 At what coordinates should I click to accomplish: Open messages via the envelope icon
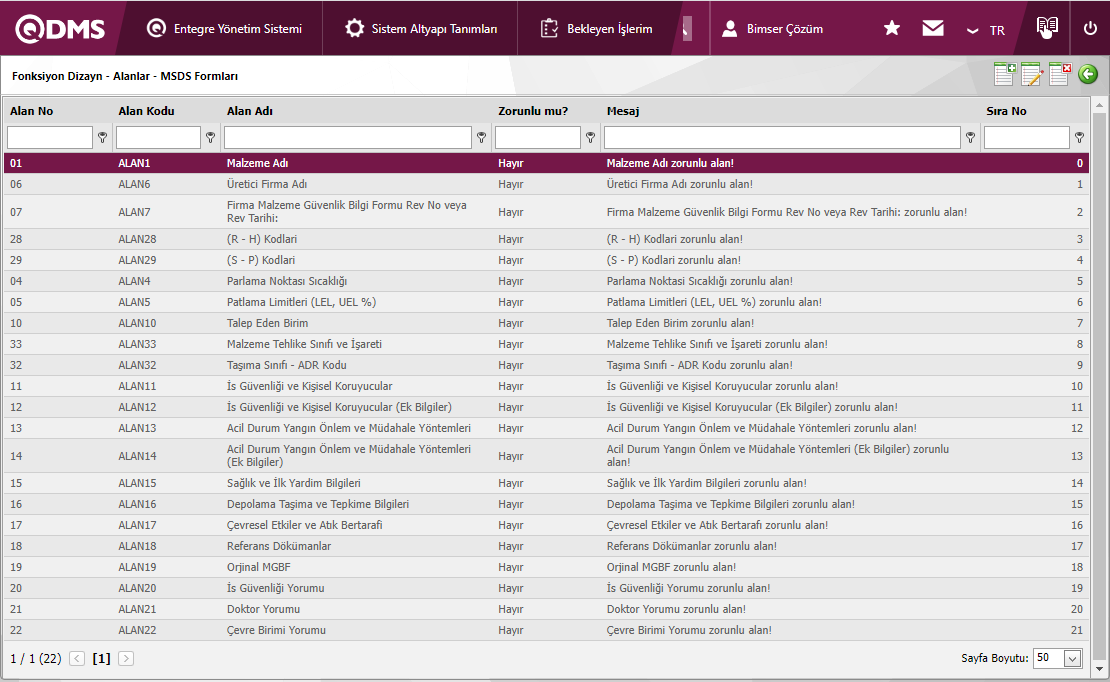coord(933,28)
